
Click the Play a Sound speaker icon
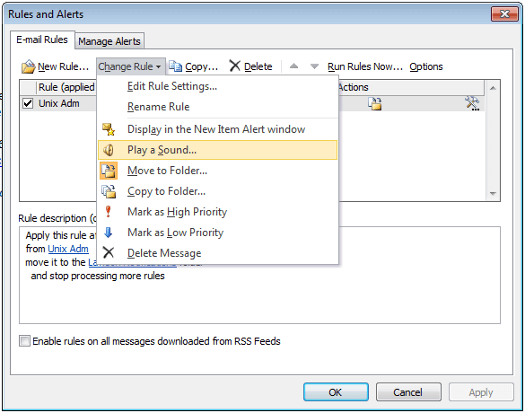point(108,150)
